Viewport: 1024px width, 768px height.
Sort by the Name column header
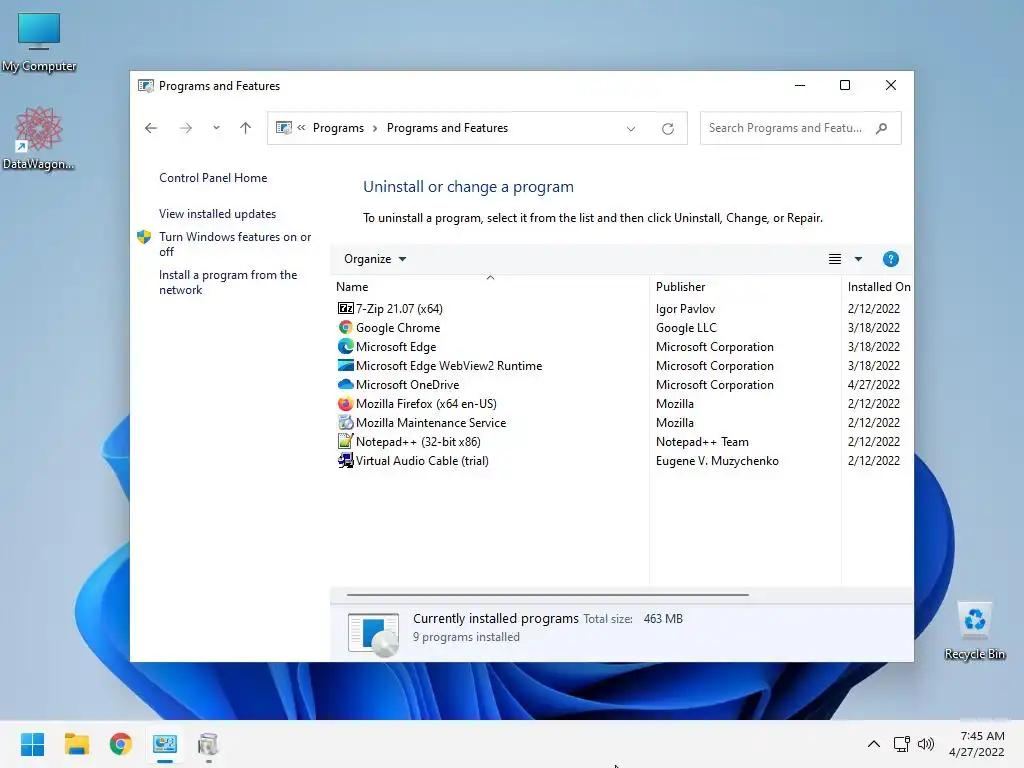point(352,287)
